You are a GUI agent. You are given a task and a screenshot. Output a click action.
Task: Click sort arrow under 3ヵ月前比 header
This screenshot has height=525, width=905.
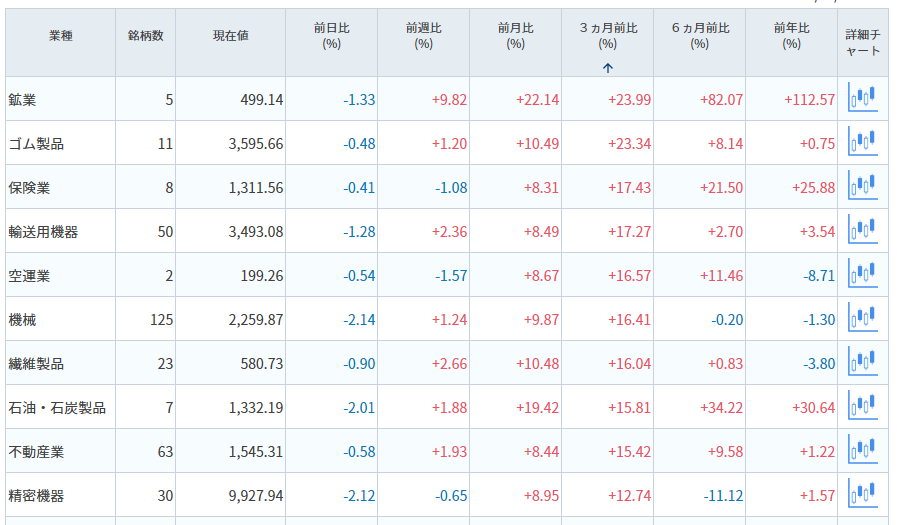pyautogui.click(x=607, y=68)
